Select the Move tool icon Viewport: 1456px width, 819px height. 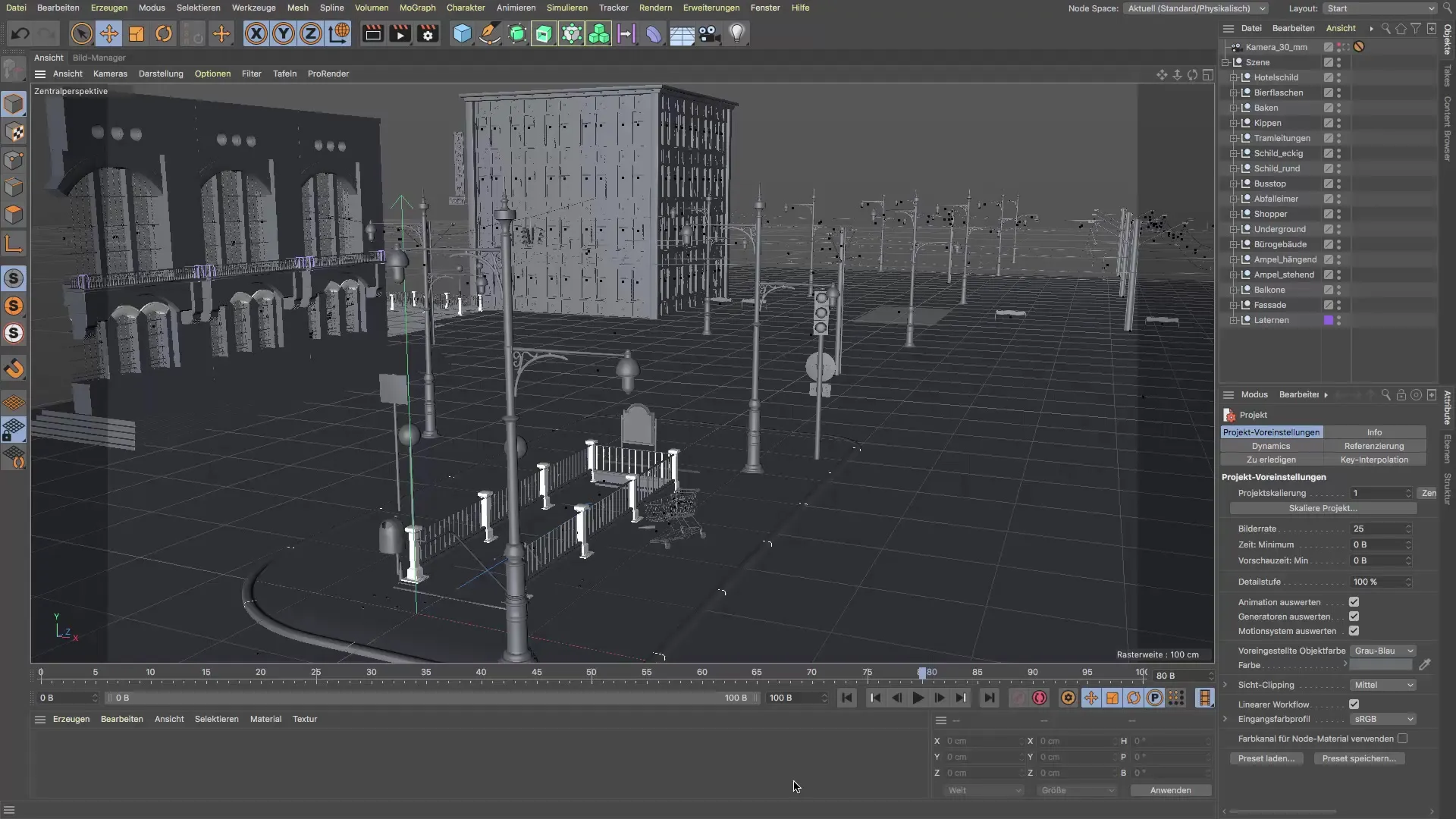(109, 33)
